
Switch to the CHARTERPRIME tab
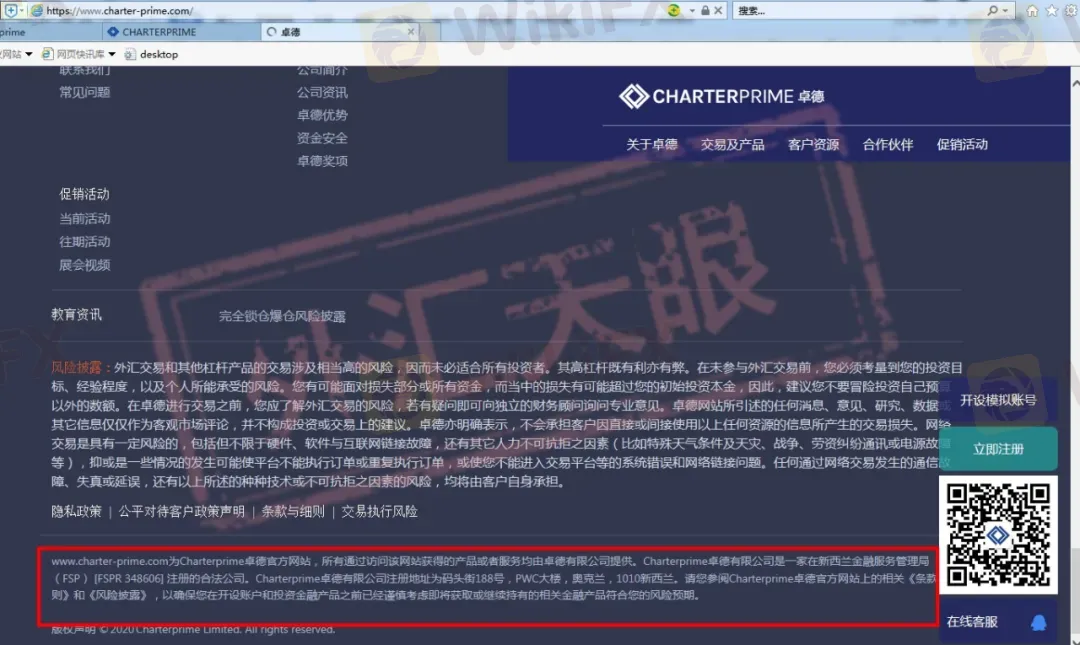click(182, 32)
